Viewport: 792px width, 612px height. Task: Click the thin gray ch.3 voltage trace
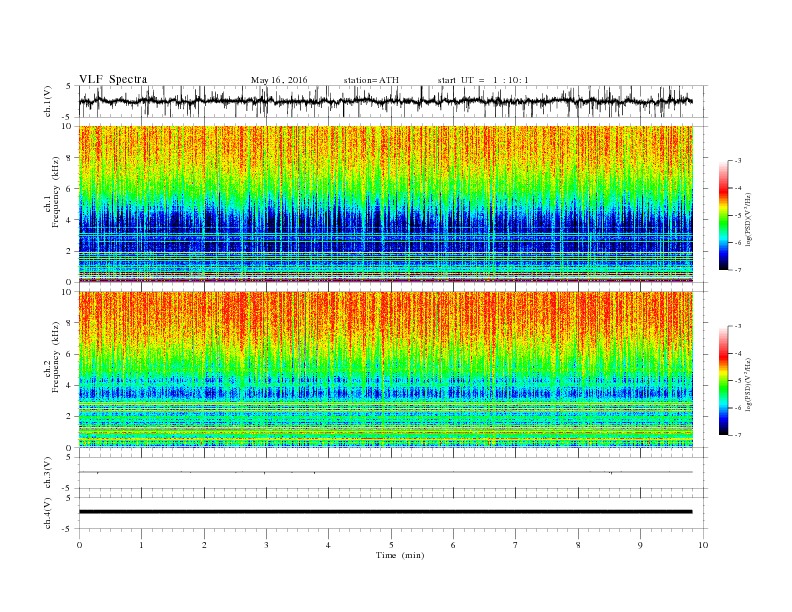click(385, 472)
